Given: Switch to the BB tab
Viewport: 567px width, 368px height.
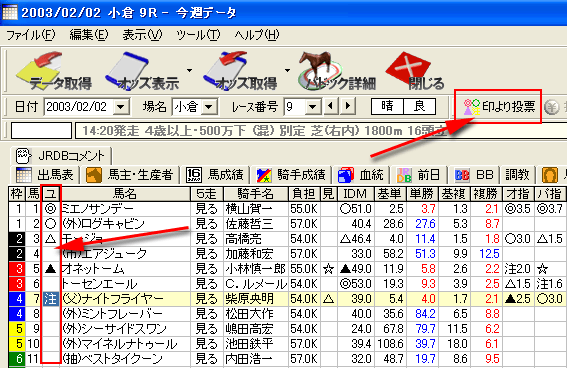Looking at the screenshot, I should 474,175.
